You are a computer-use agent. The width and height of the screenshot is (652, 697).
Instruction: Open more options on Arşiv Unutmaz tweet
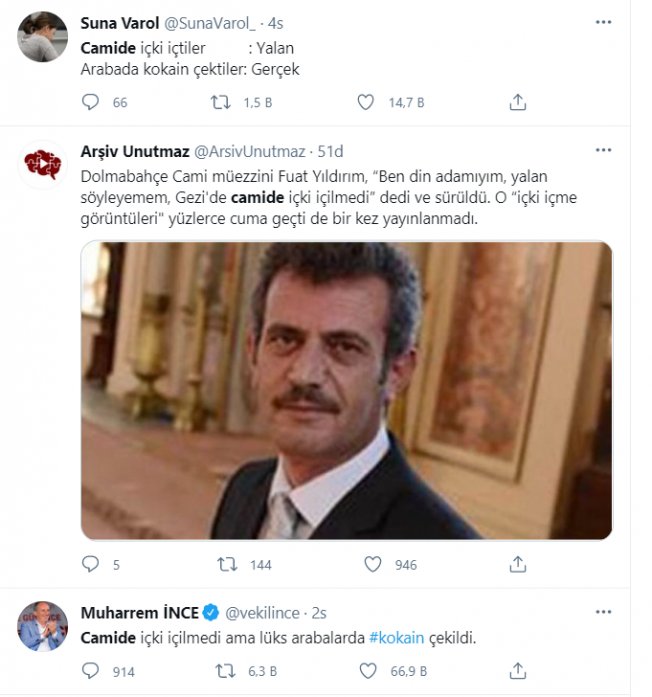603,150
